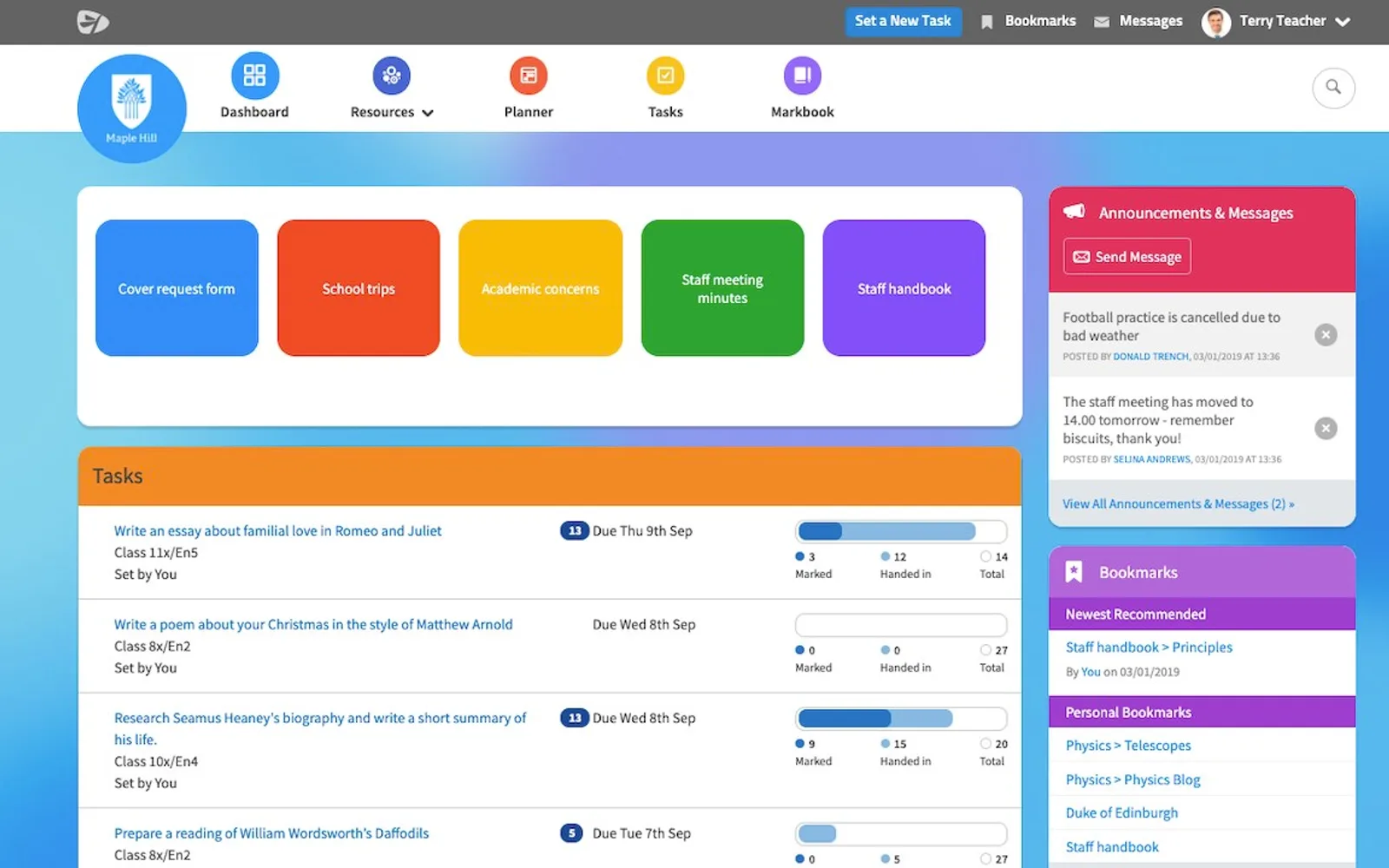The width and height of the screenshot is (1389, 868).
Task: Open the School trips tile
Action: (359, 288)
